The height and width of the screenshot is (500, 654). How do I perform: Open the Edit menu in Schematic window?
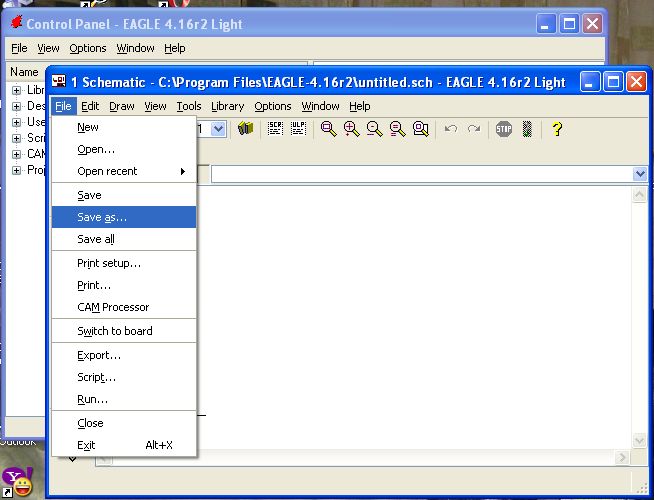90,106
